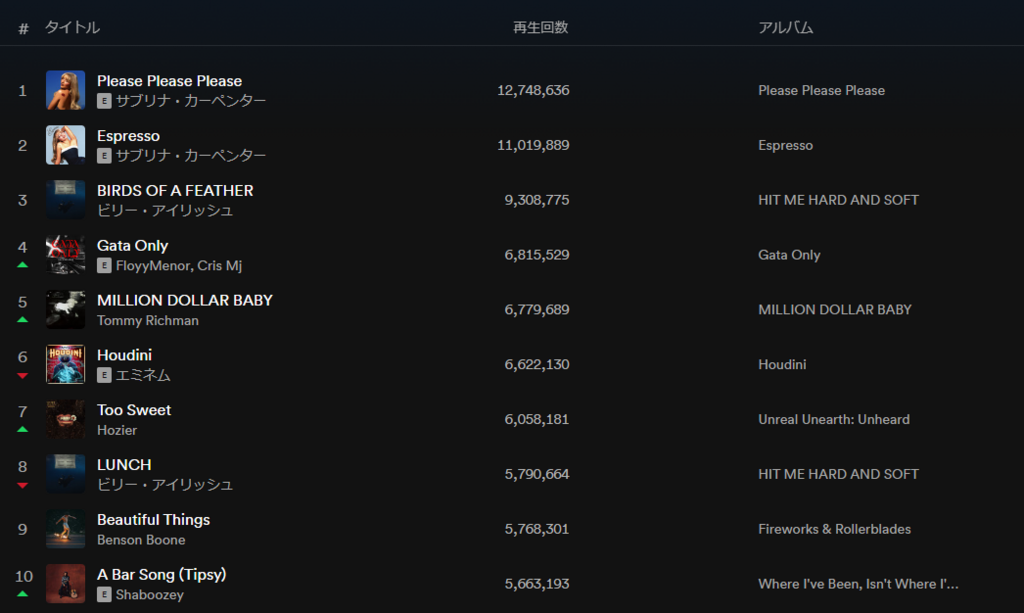Viewport: 1024px width, 613px height.
Task: Click green up arrow under rank 10
Action: [x=22, y=594]
